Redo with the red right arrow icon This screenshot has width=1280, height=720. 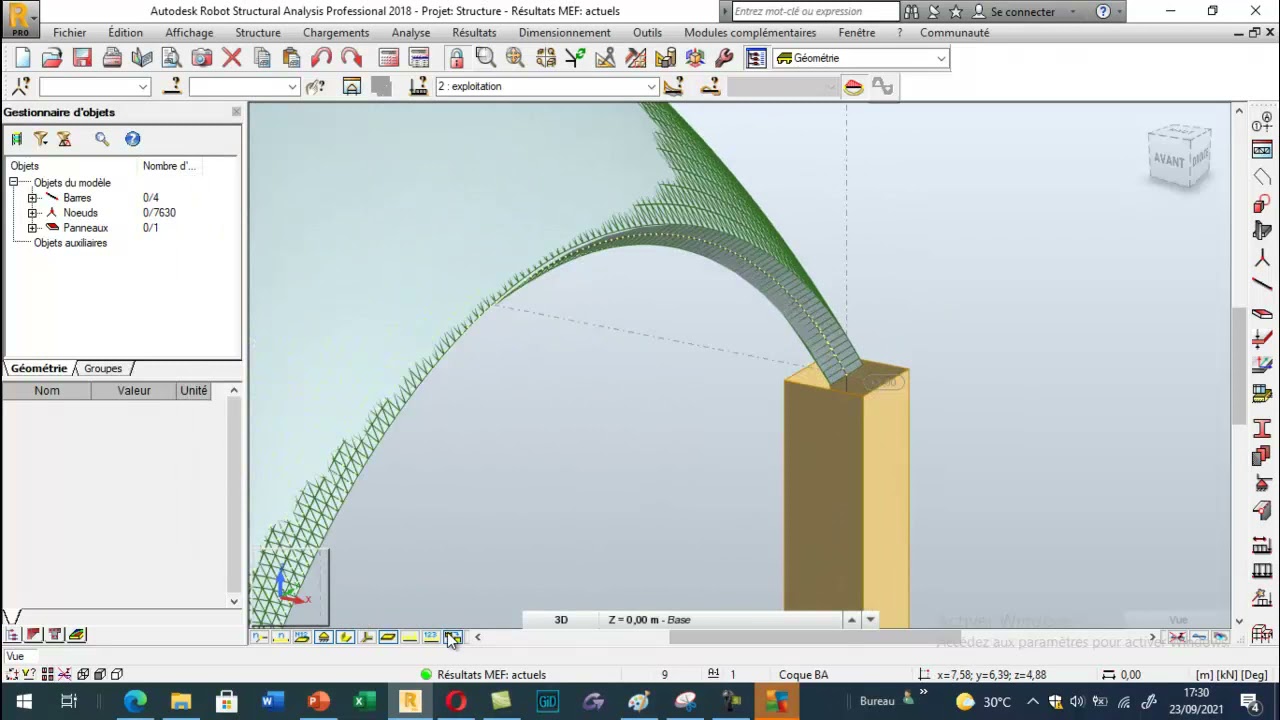click(351, 58)
